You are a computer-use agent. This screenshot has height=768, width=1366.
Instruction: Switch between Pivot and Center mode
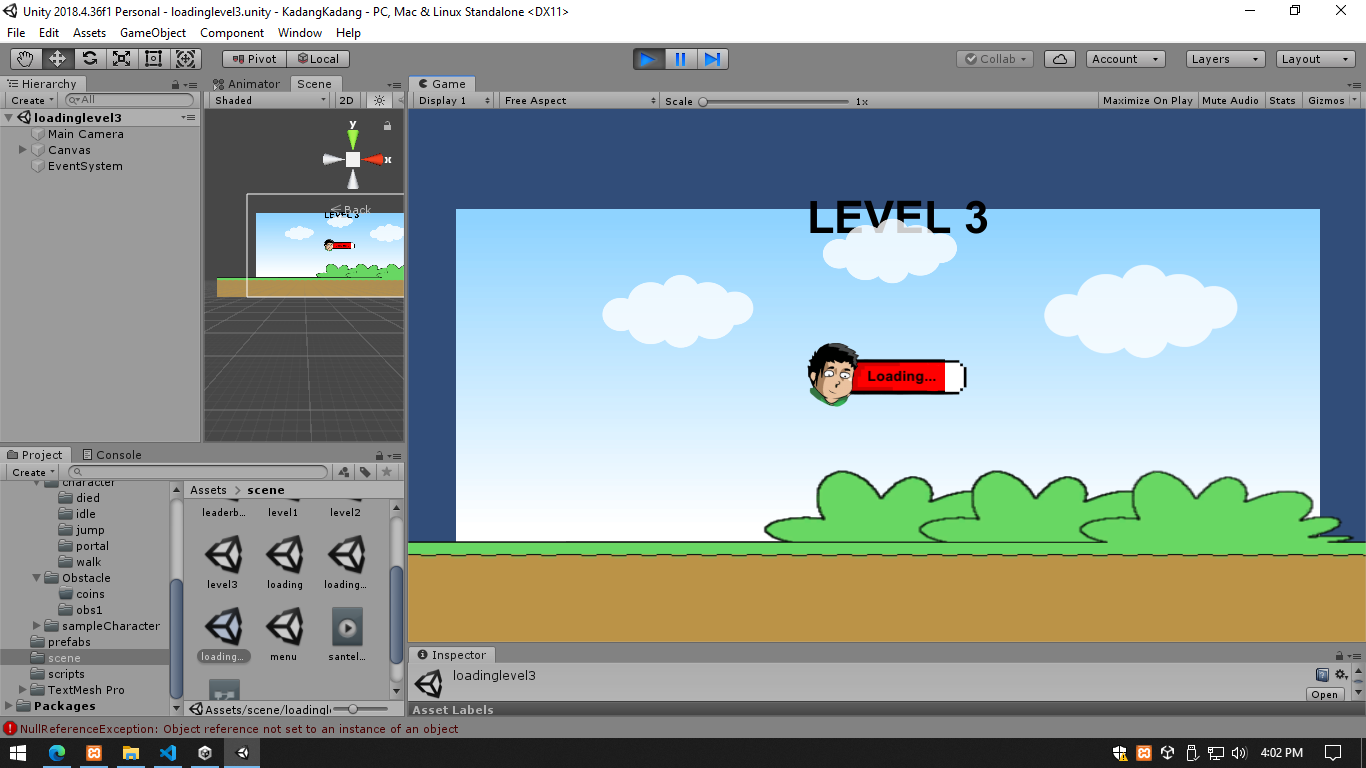pyautogui.click(x=253, y=58)
